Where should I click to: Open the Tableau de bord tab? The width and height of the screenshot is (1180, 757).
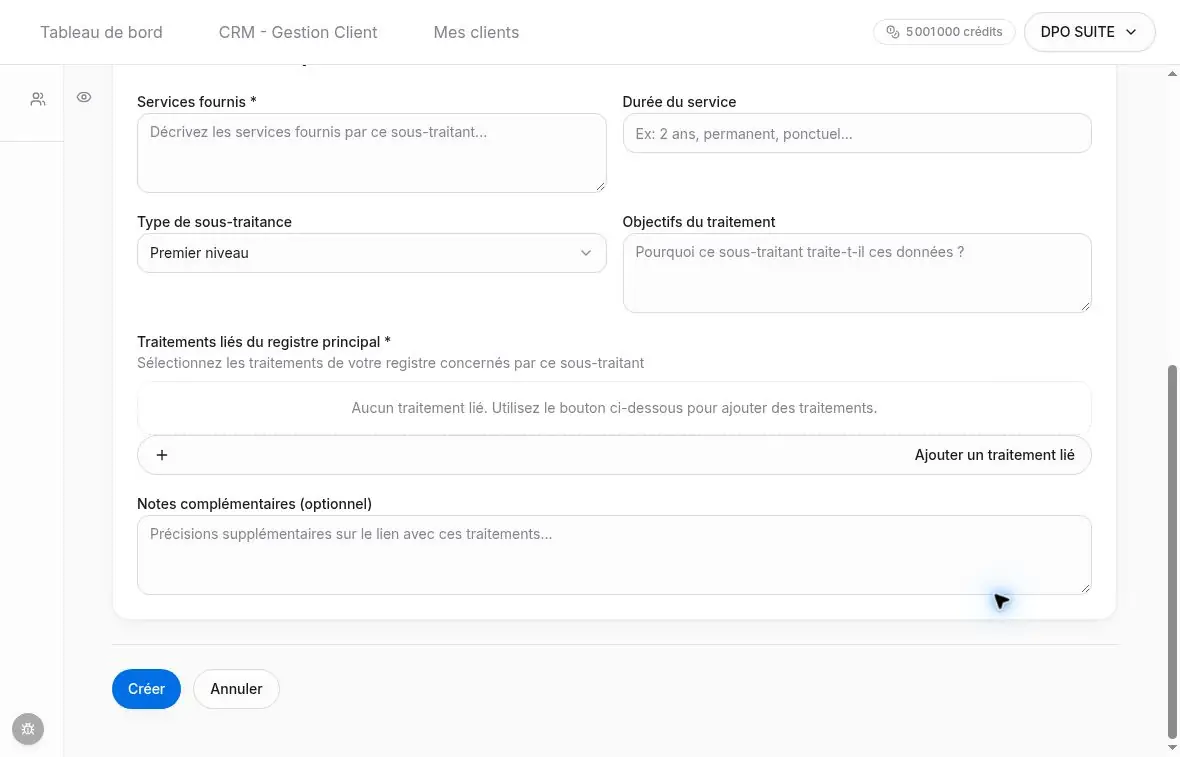(x=101, y=32)
